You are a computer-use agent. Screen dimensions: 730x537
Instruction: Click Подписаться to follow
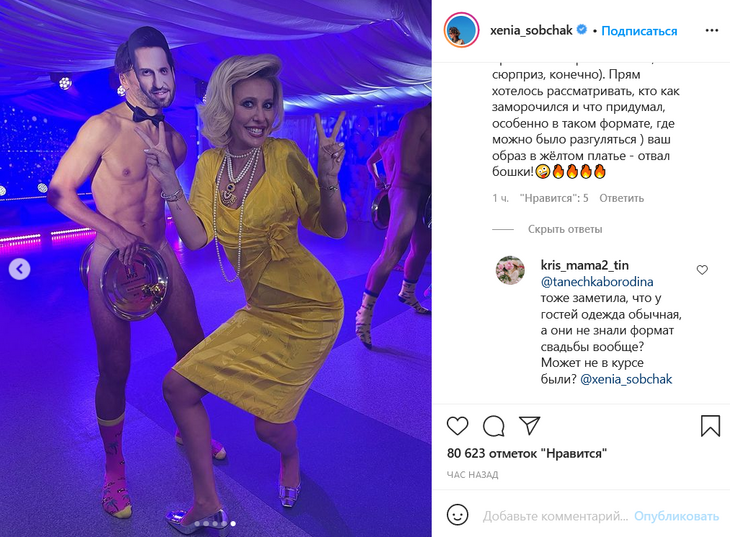[639, 31]
